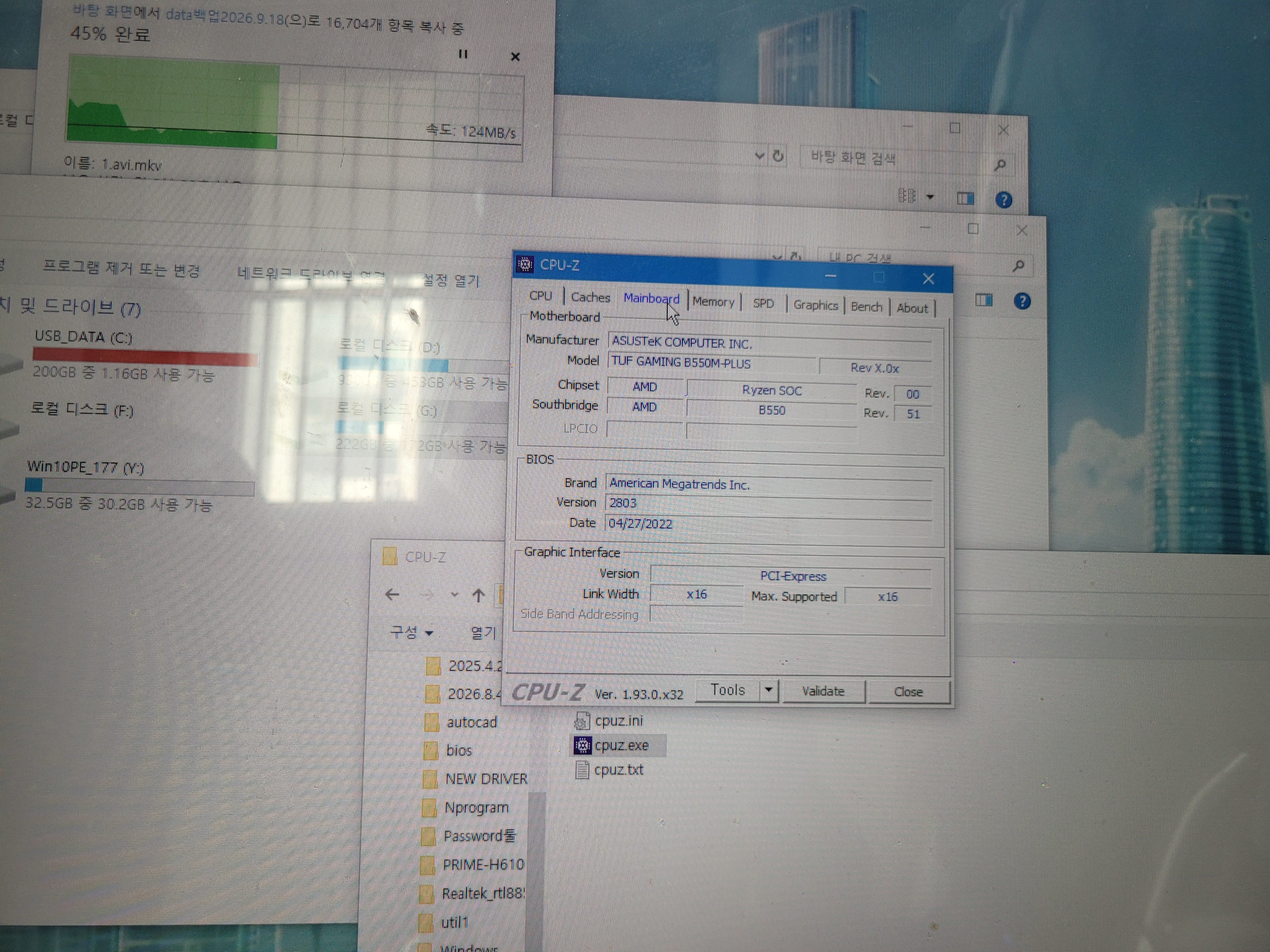Image resolution: width=1270 pixels, height=952 pixels.
Task: Click the 열기 button in the folder toolbar
Action: [483, 632]
